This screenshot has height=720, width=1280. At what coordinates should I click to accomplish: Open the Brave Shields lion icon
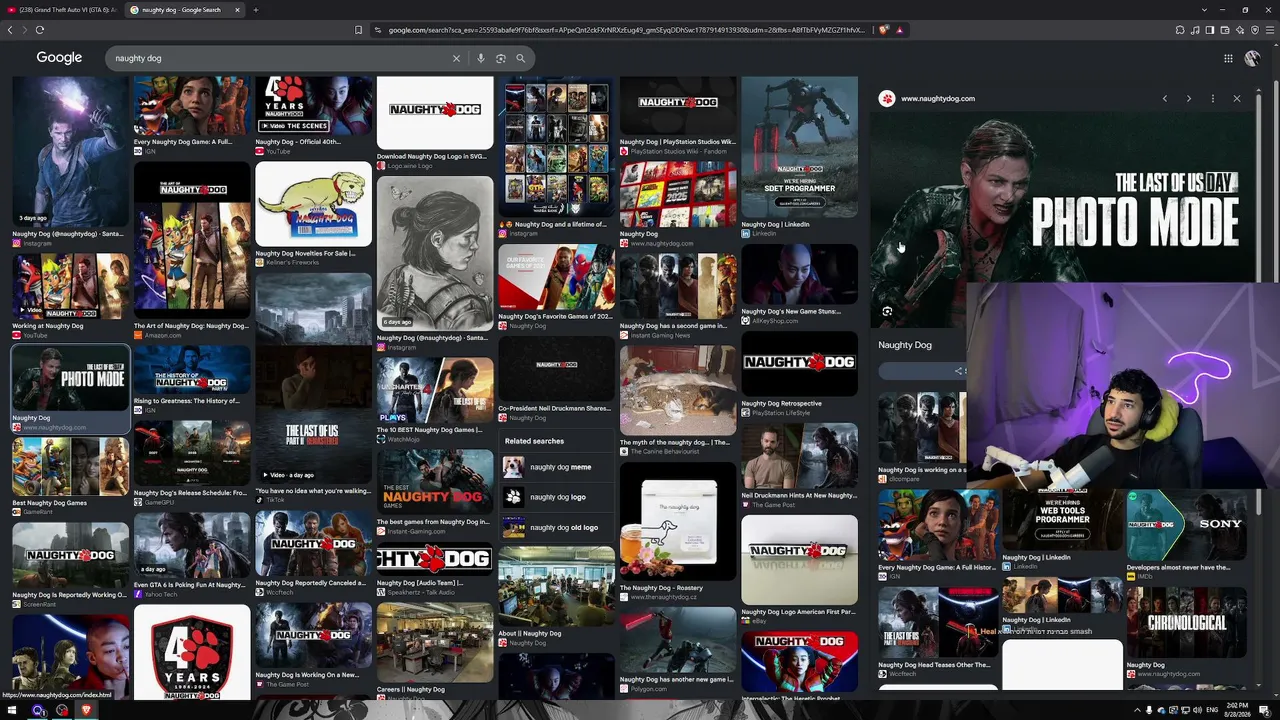pyautogui.click(x=884, y=30)
